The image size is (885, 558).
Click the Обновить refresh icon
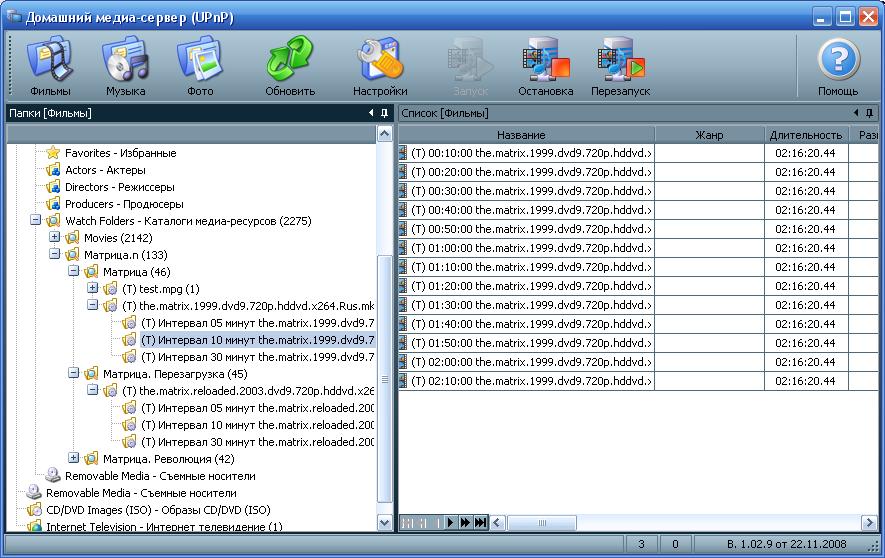click(290, 66)
